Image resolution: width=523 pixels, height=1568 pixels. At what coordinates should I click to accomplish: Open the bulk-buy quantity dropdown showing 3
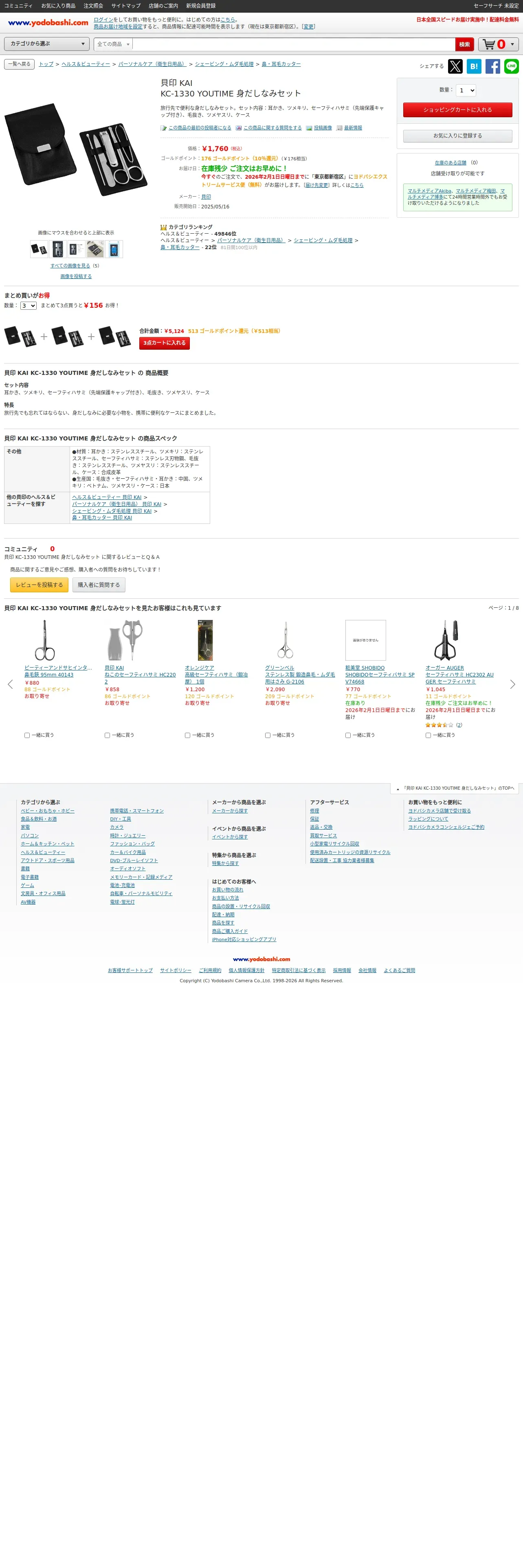coord(29,306)
